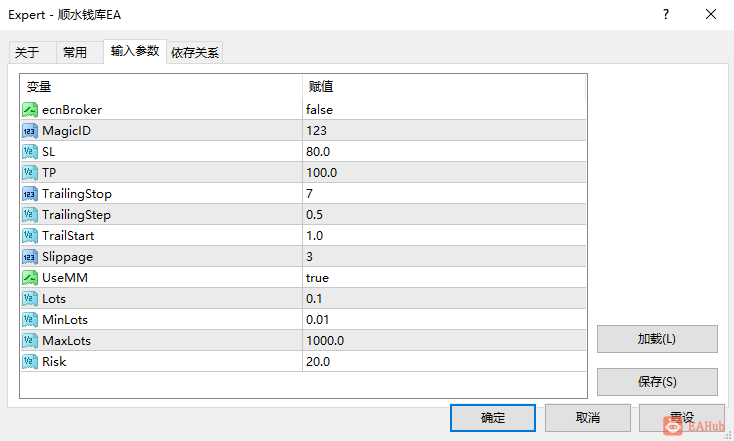Select the MinLots variable name
Viewport: 734px width, 441px height.
[x=65, y=320]
